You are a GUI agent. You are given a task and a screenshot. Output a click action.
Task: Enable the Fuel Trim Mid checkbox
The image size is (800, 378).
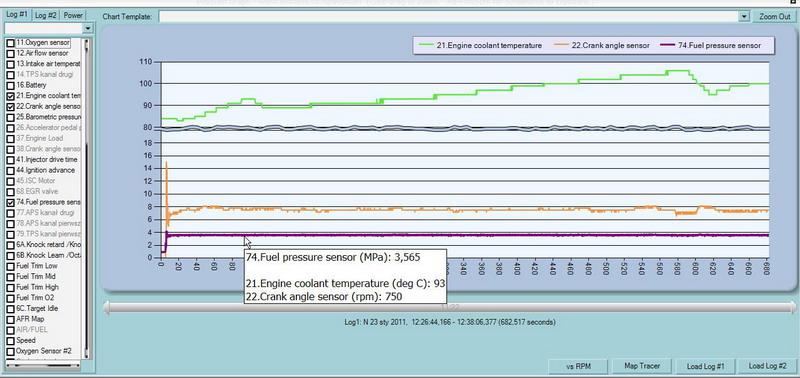[10, 276]
